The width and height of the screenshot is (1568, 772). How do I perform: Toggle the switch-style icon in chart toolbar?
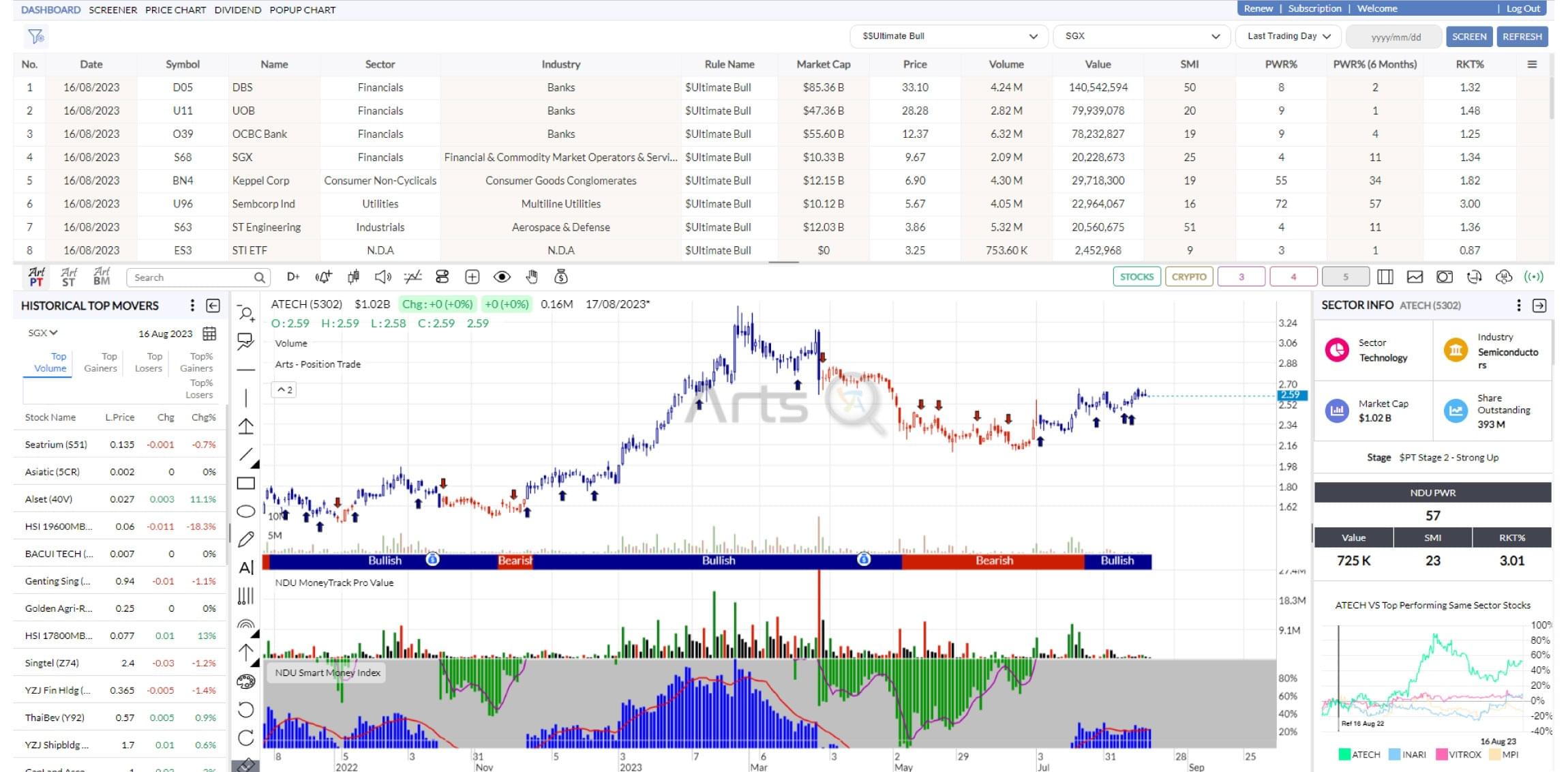pyautogui.click(x=442, y=277)
